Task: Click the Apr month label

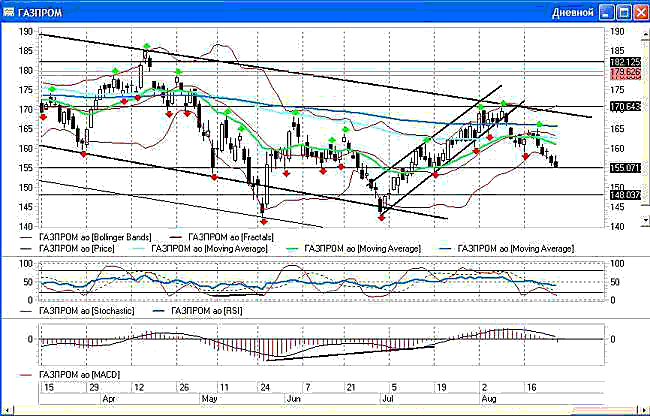Action: [108, 399]
